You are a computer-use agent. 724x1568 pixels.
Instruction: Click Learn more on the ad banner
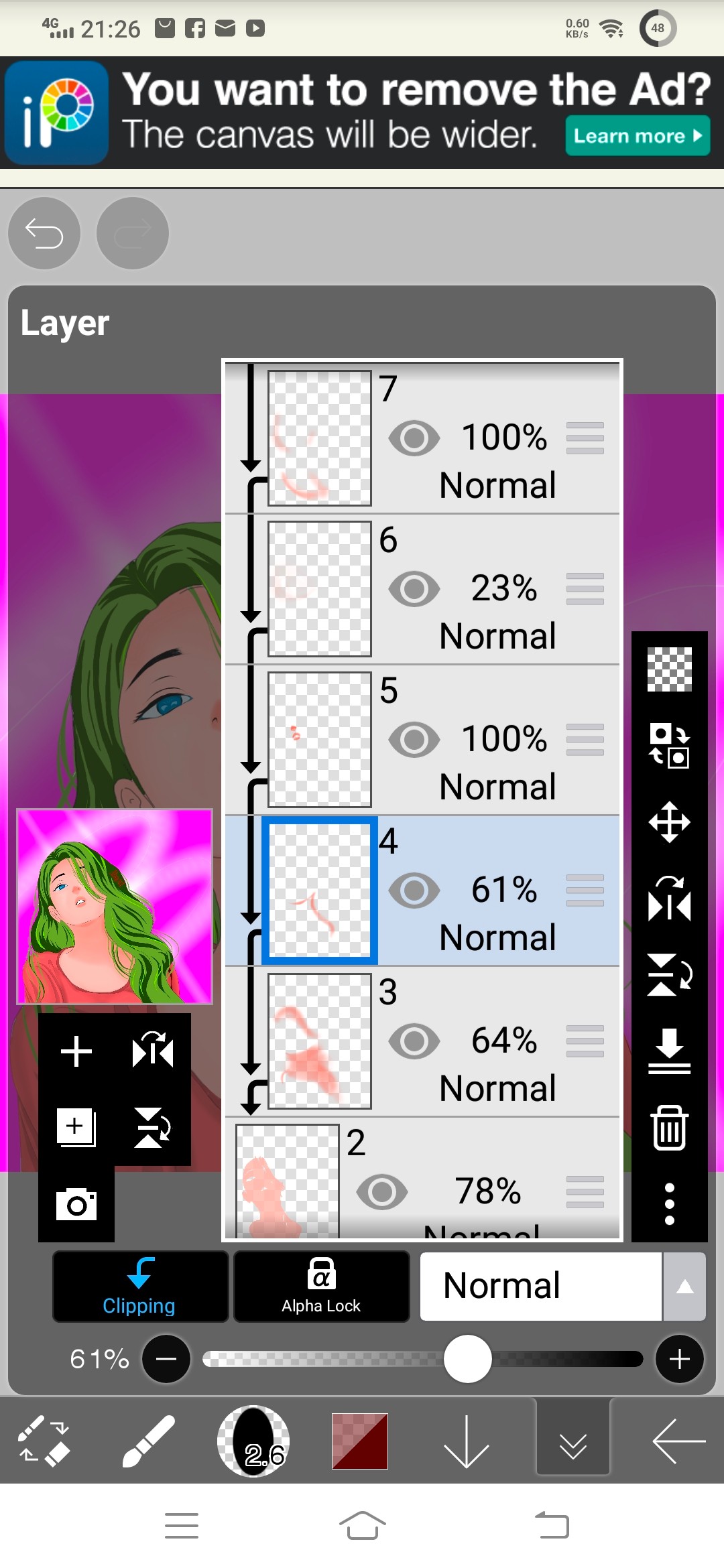pos(638,136)
